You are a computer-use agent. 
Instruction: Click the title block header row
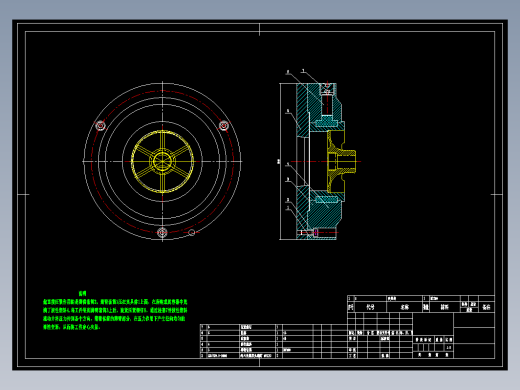click(x=421, y=307)
